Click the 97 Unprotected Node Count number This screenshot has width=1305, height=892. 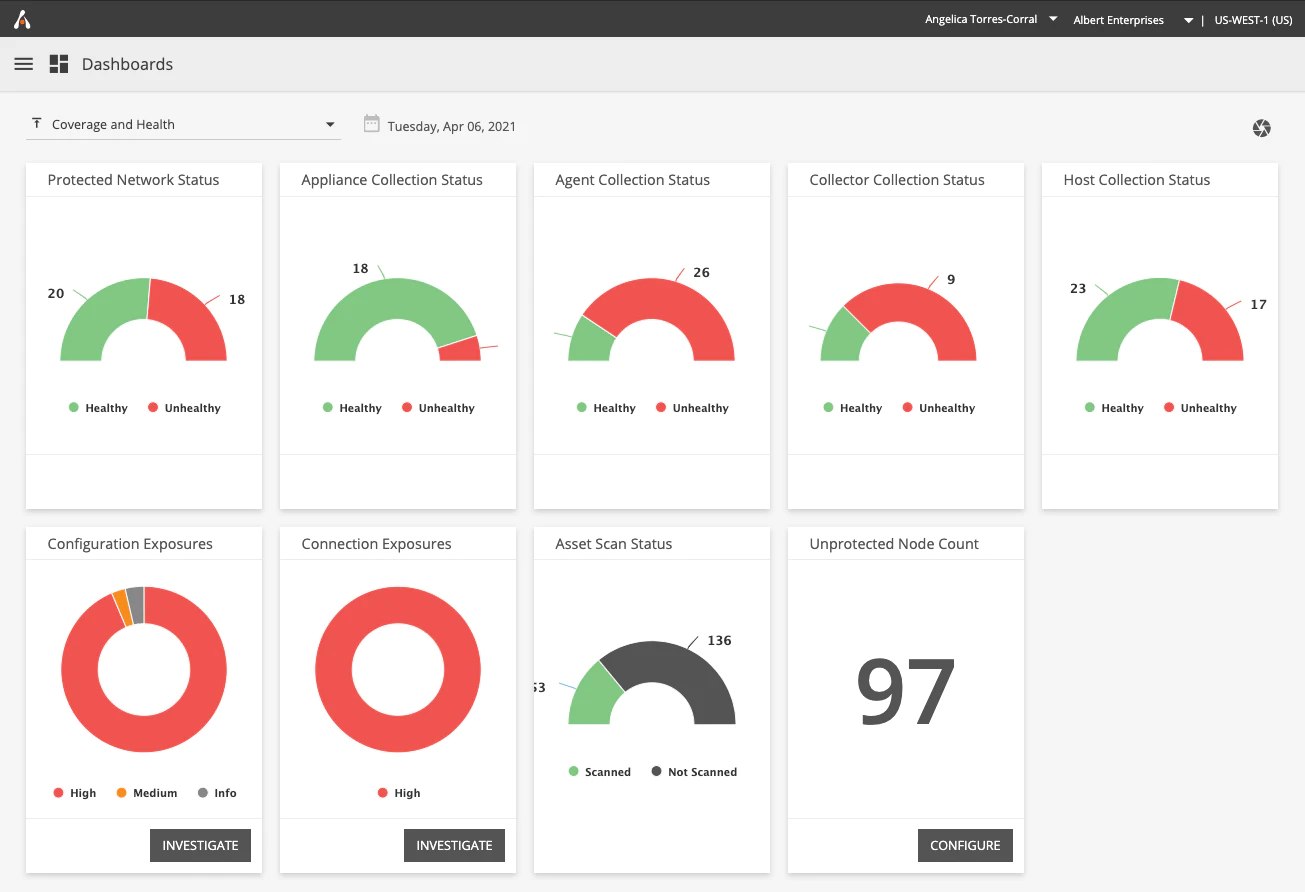(906, 692)
